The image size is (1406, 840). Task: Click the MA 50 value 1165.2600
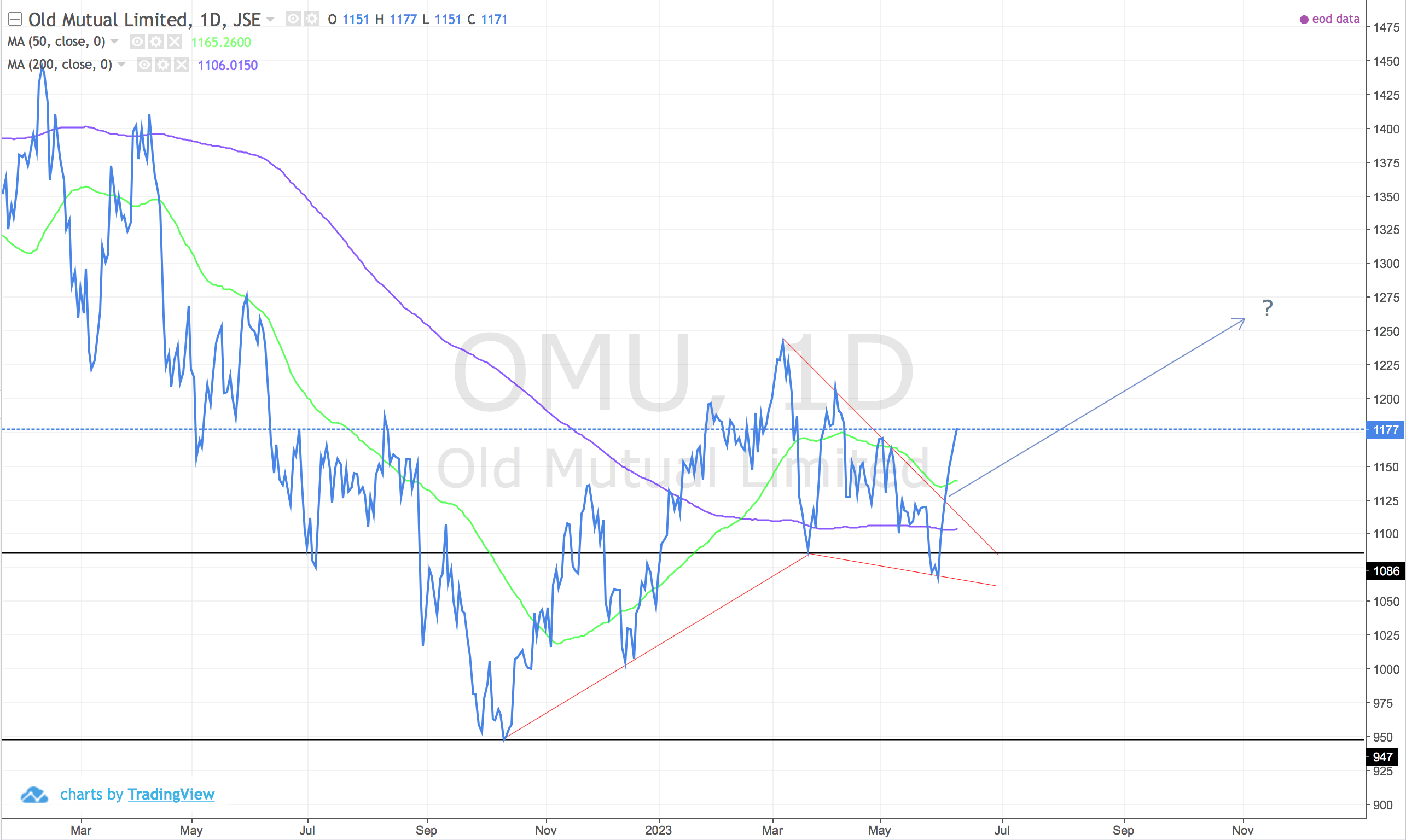coord(221,43)
